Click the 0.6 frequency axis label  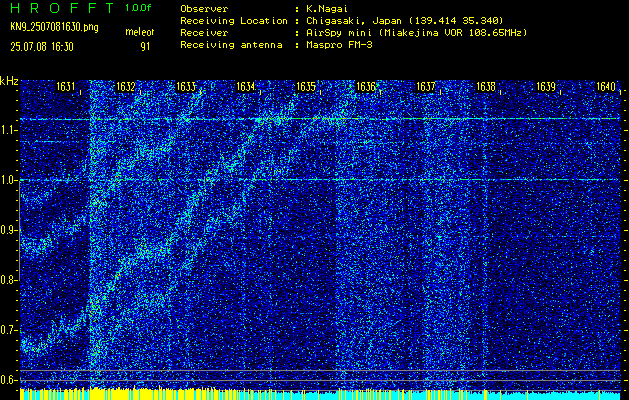8,380
